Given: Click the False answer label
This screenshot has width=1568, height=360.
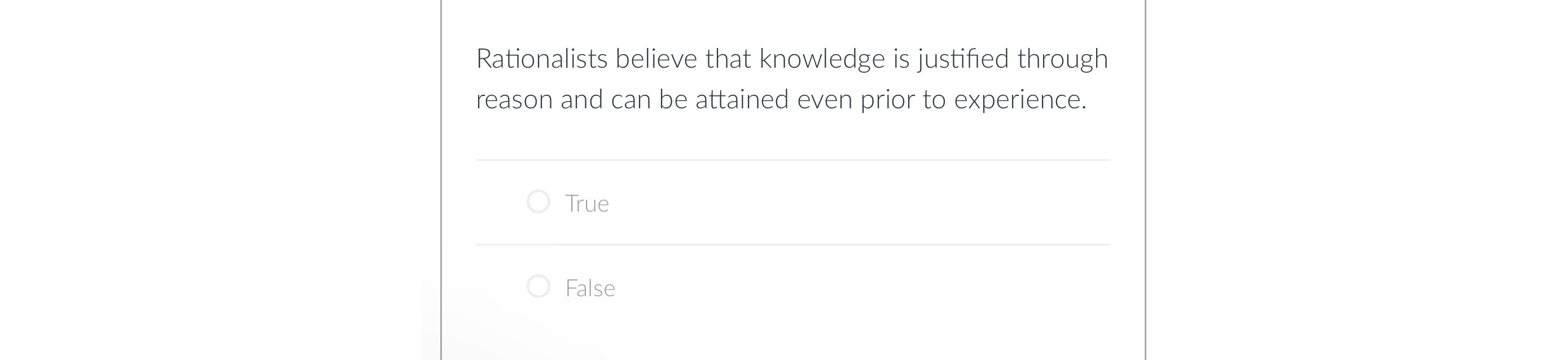Looking at the screenshot, I should 590,288.
